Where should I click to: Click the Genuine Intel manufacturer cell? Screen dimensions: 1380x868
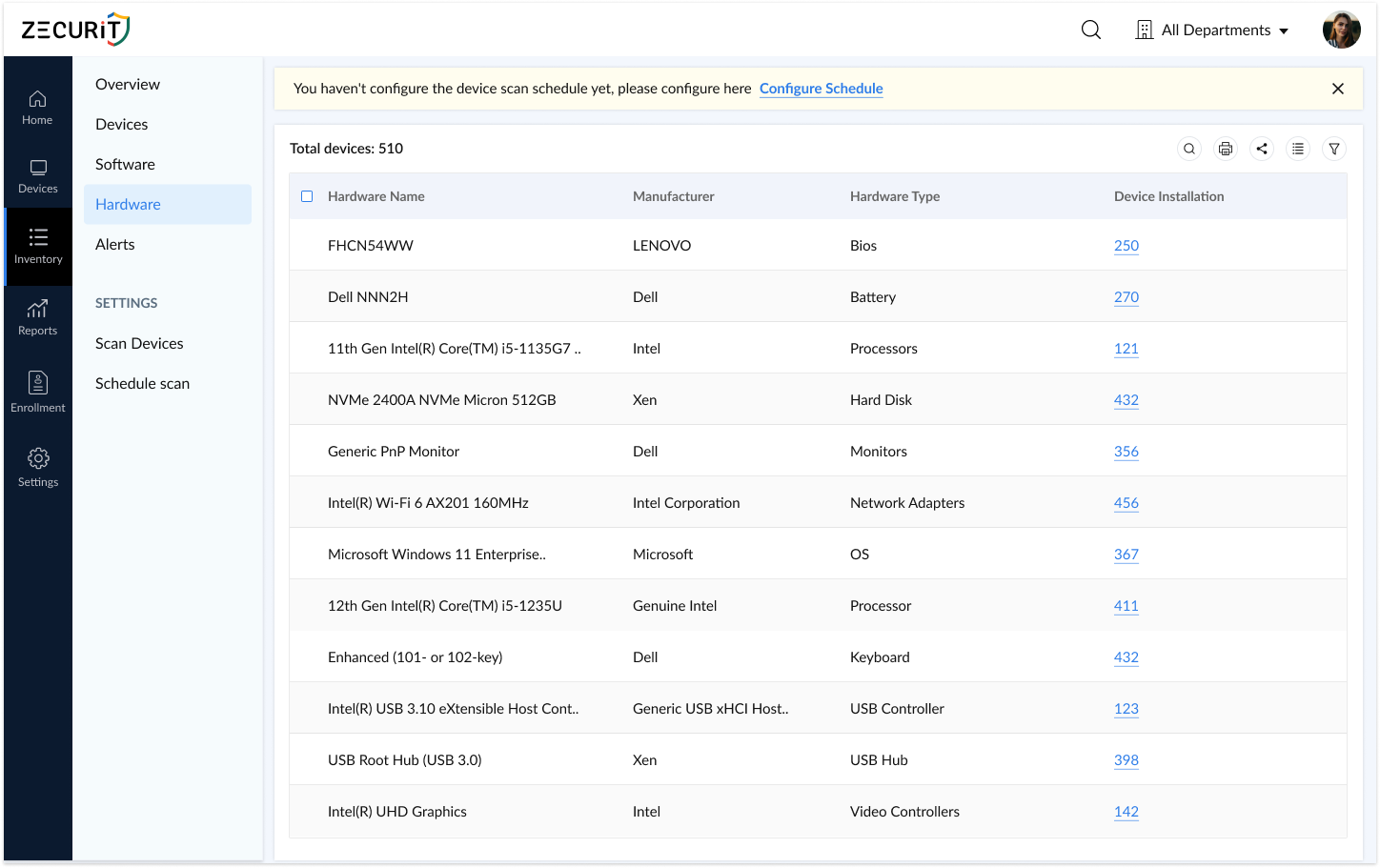click(675, 606)
